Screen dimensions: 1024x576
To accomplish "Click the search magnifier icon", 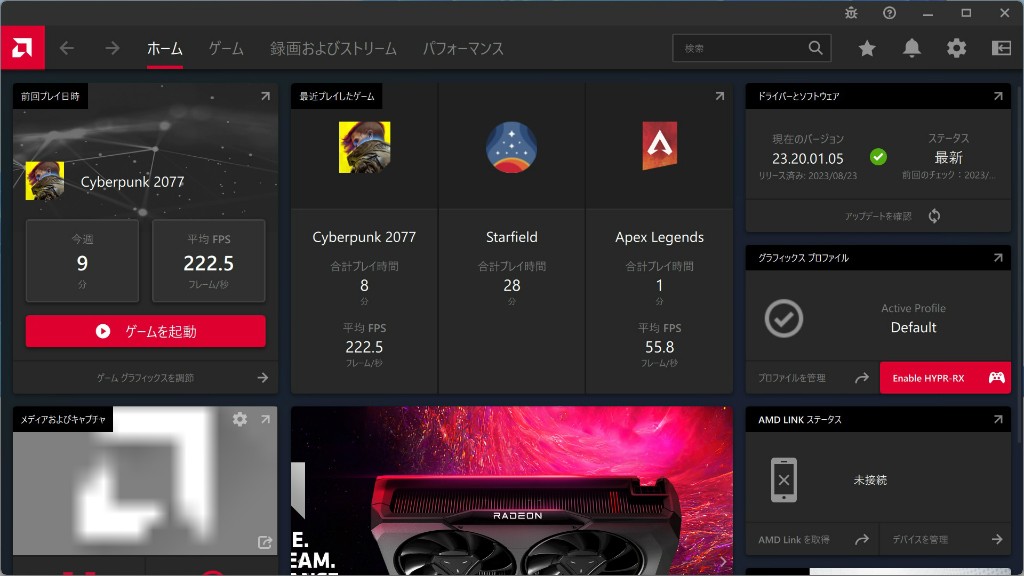I will click(x=816, y=48).
